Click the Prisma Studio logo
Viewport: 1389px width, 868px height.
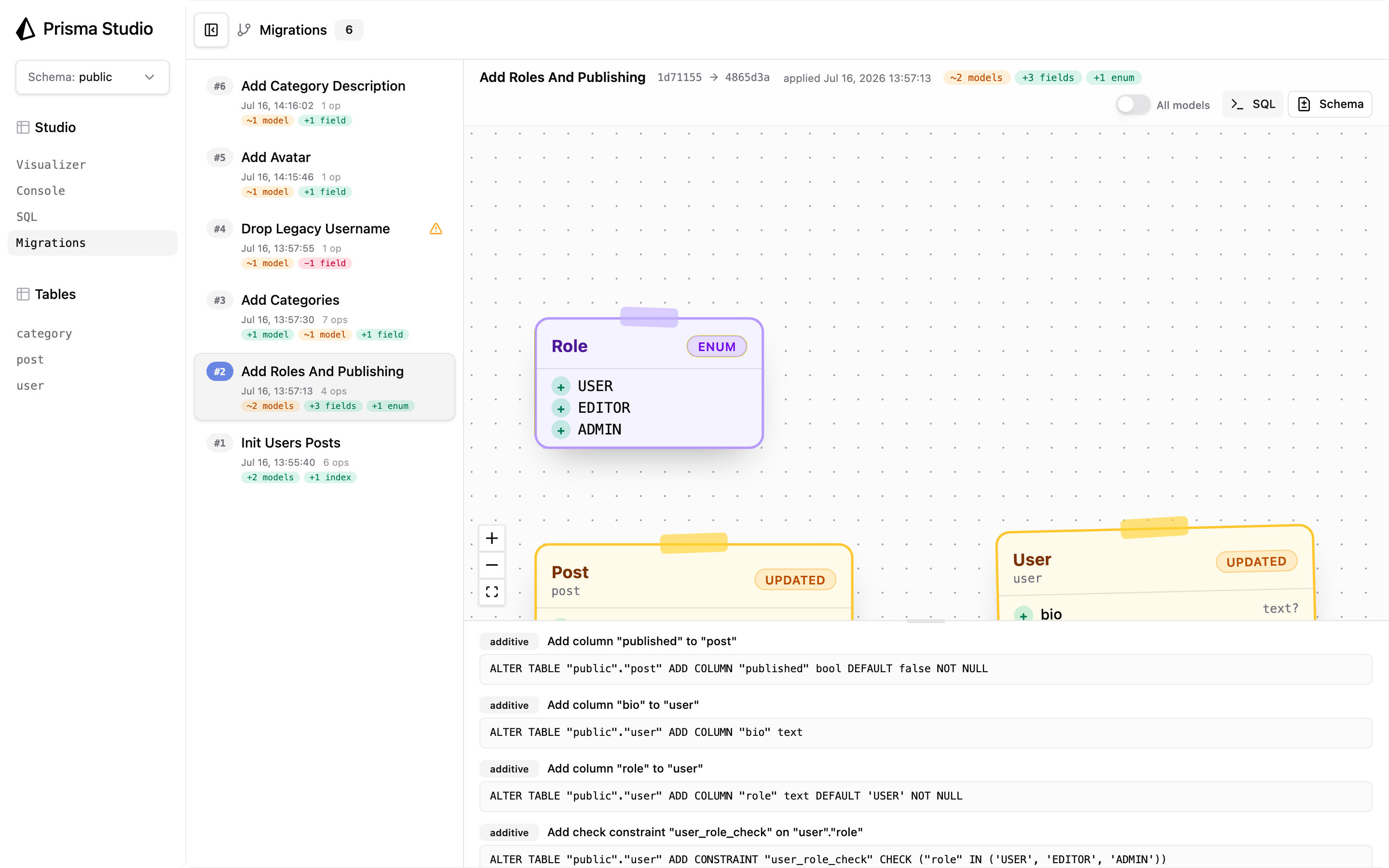26,29
